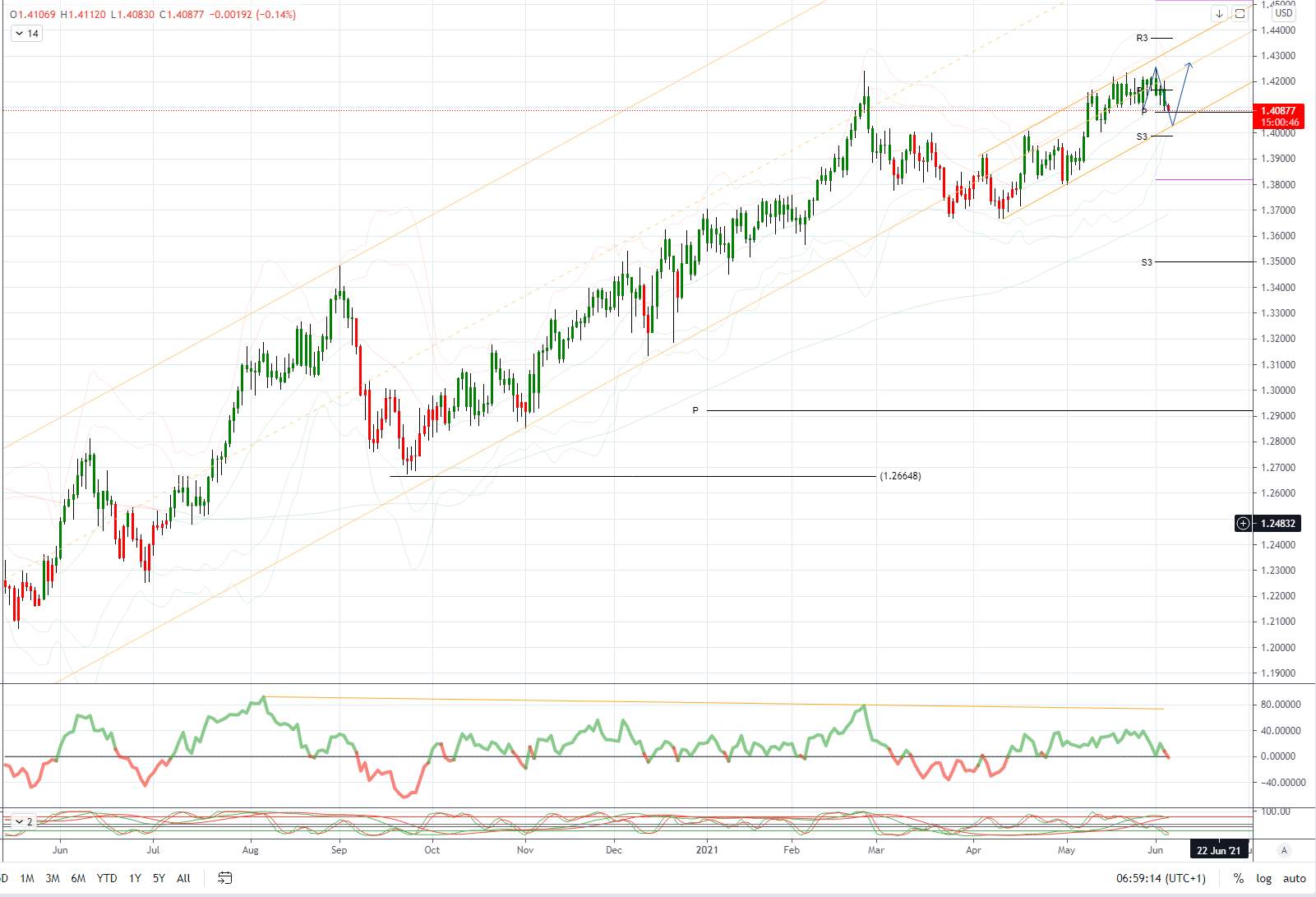Select the 1Y date range
The height and width of the screenshot is (897, 1316).
tap(135, 878)
